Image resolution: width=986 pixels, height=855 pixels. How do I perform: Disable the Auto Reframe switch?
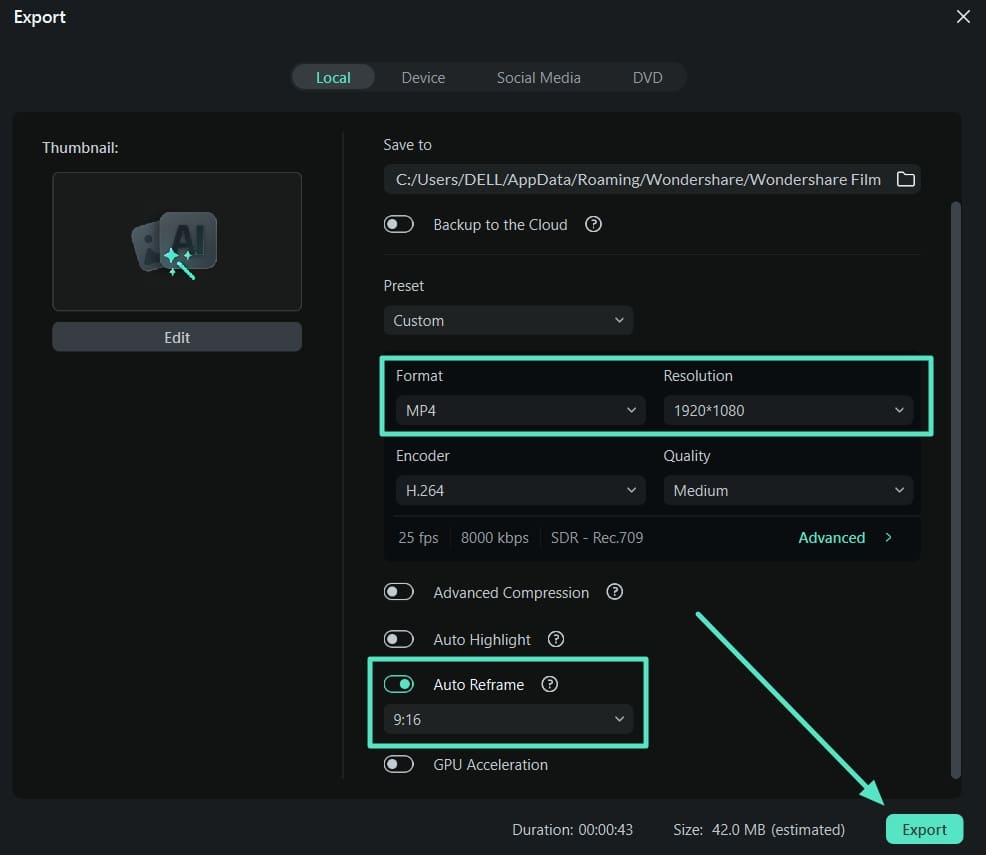point(399,684)
